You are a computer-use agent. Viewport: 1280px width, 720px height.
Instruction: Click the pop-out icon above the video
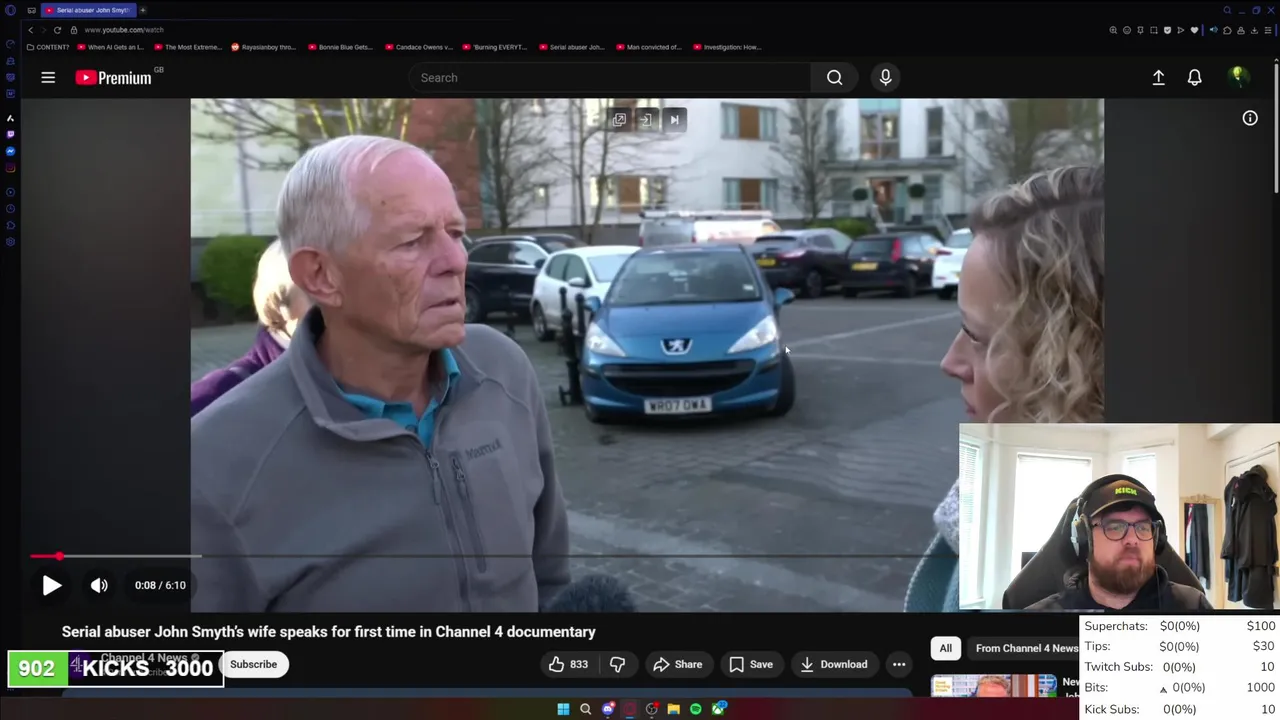pyautogui.click(x=619, y=120)
